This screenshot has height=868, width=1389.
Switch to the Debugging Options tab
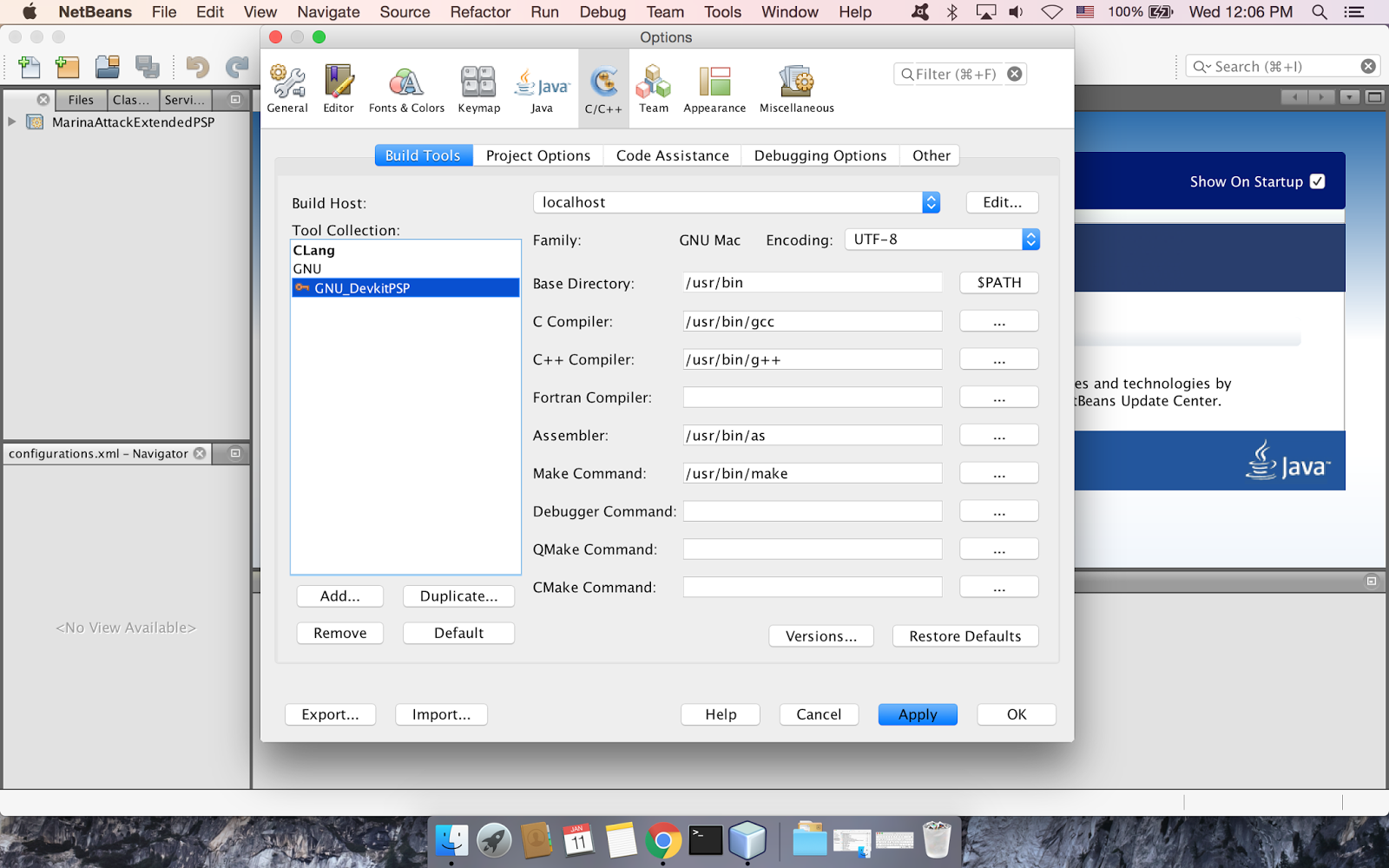(x=820, y=155)
